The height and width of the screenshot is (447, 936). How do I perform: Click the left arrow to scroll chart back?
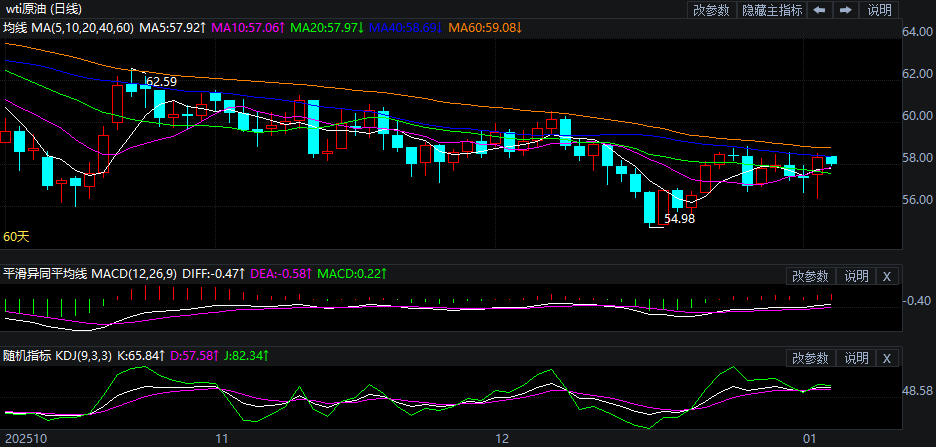(x=820, y=10)
